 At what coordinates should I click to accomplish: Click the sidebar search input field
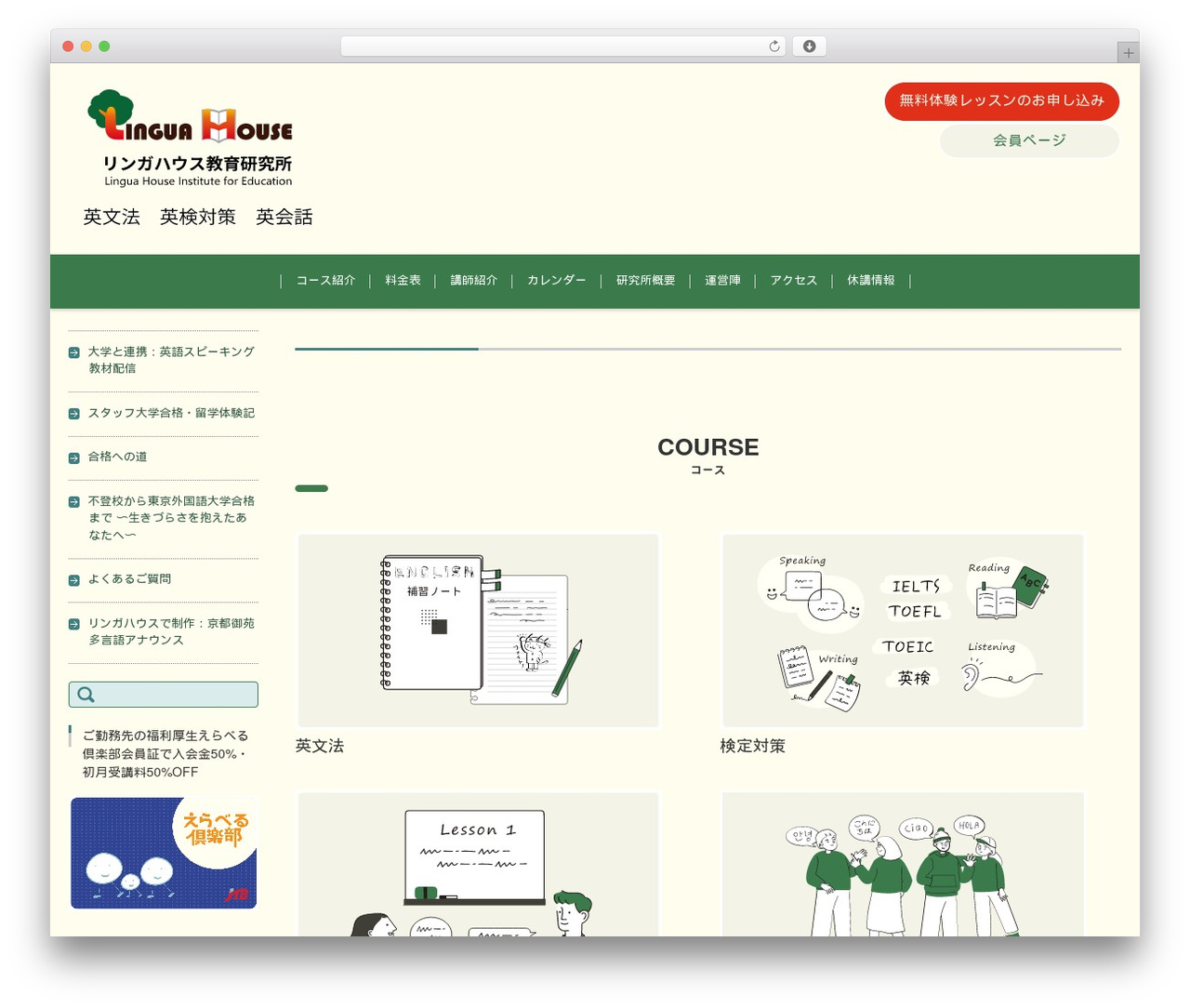tap(164, 695)
